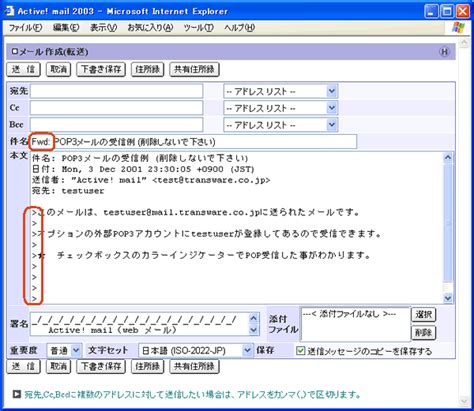Click the Windows flag logo in menu bar
Image resolution: width=474 pixels, height=411 pixels.
click(x=459, y=27)
